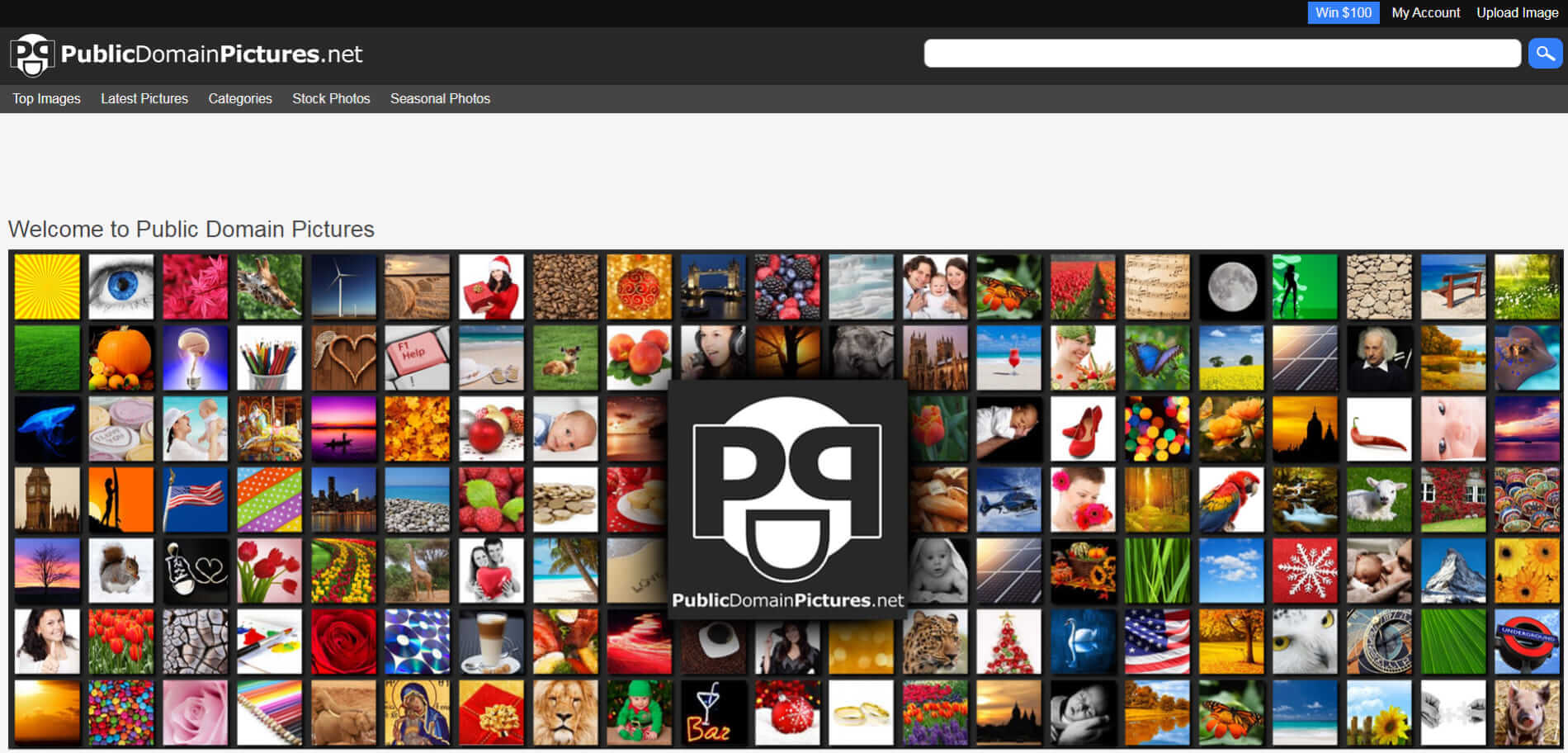Select the neon Bar sign thumbnail
This screenshot has height=753, width=1568.
[713, 713]
